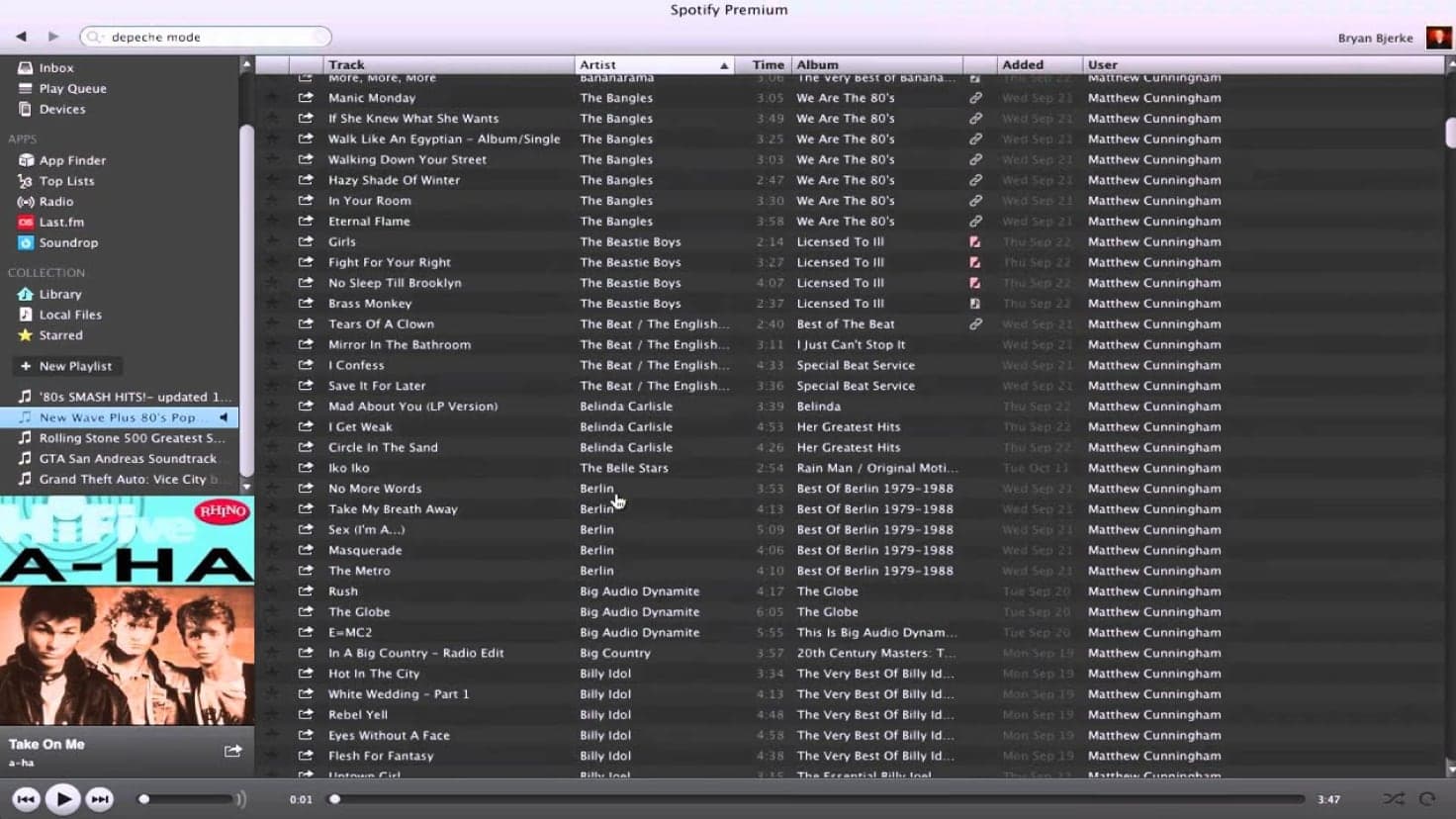Open Library under Collection
This screenshot has height=819, width=1456.
(60, 295)
